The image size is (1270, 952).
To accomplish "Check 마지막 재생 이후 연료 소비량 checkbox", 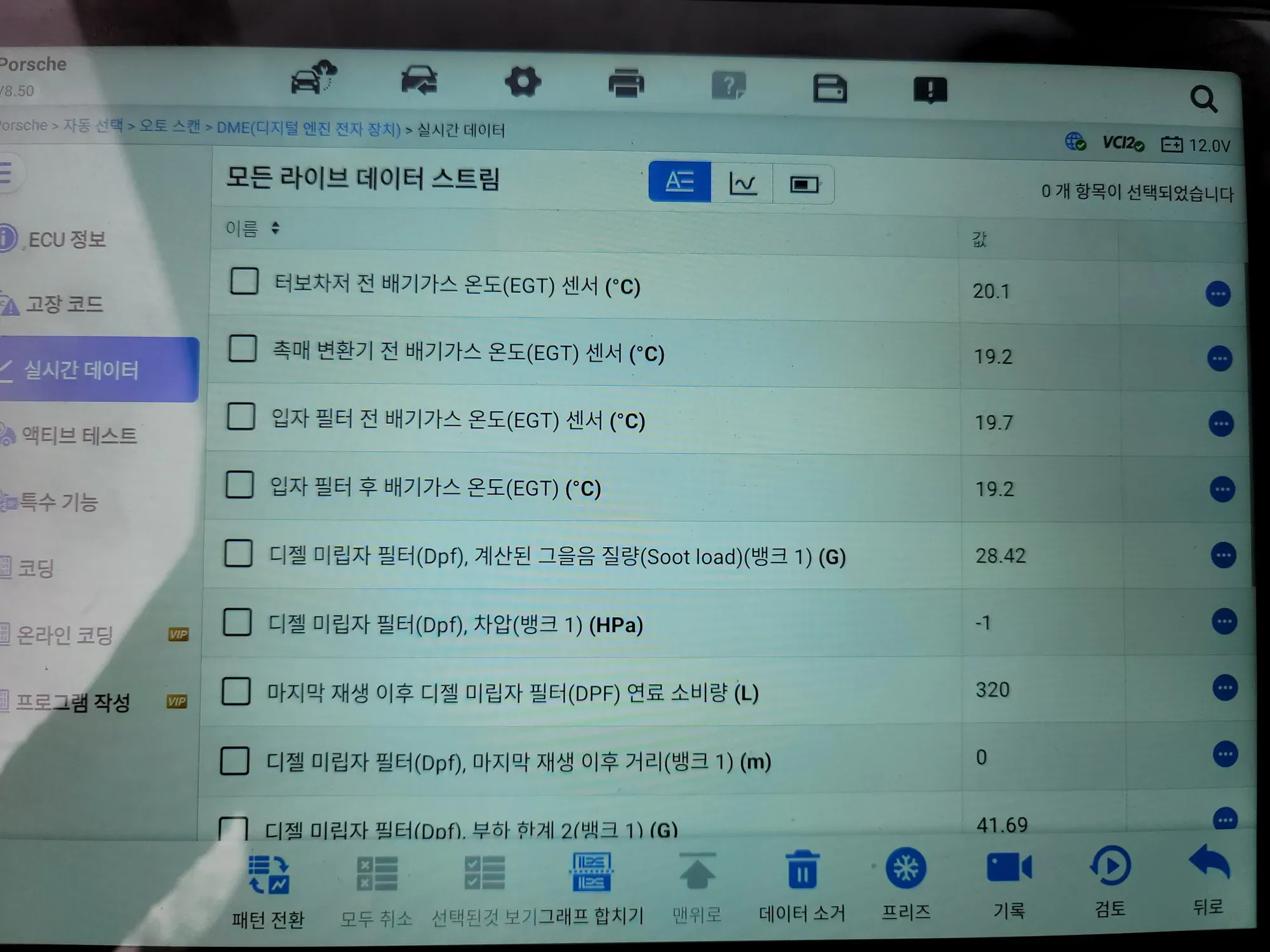I will (236, 691).
